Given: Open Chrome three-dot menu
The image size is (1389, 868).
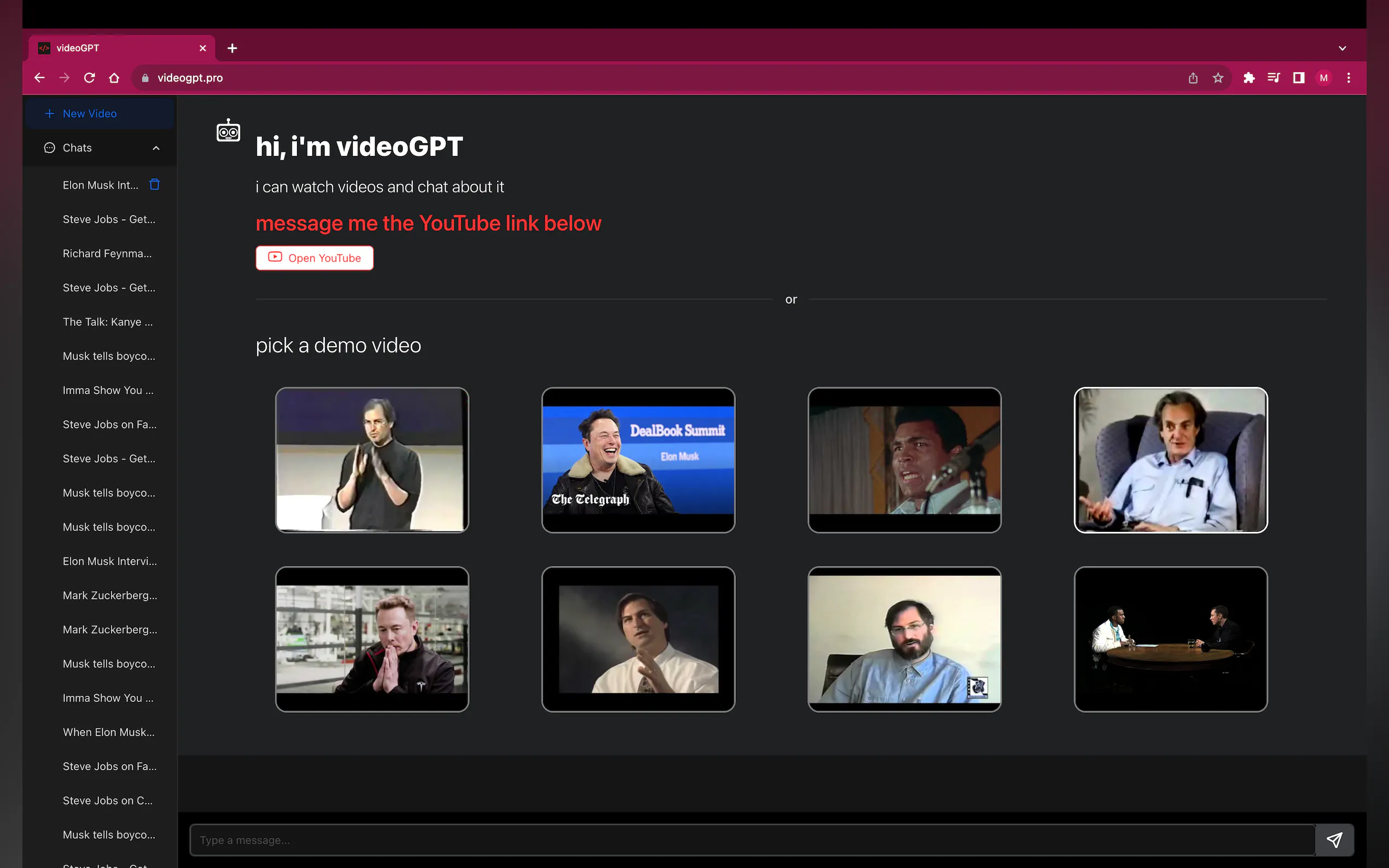Looking at the screenshot, I should (1348, 78).
